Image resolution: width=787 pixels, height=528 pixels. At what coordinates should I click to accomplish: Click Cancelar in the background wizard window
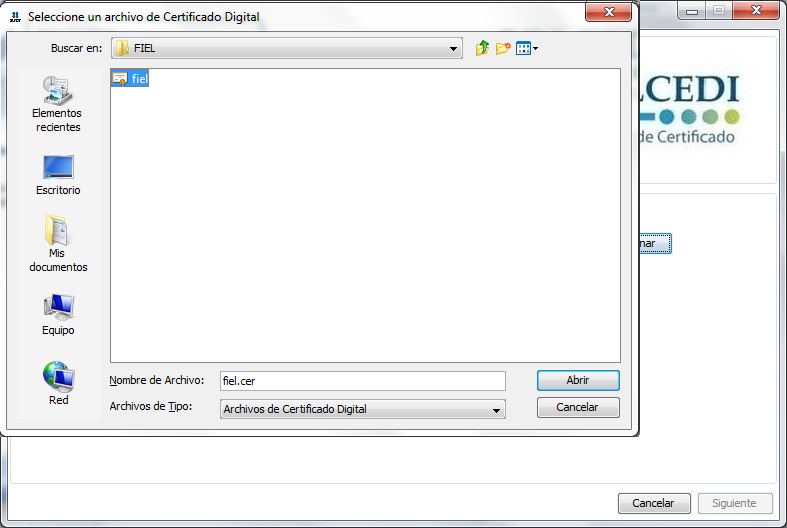click(x=654, y=503)
